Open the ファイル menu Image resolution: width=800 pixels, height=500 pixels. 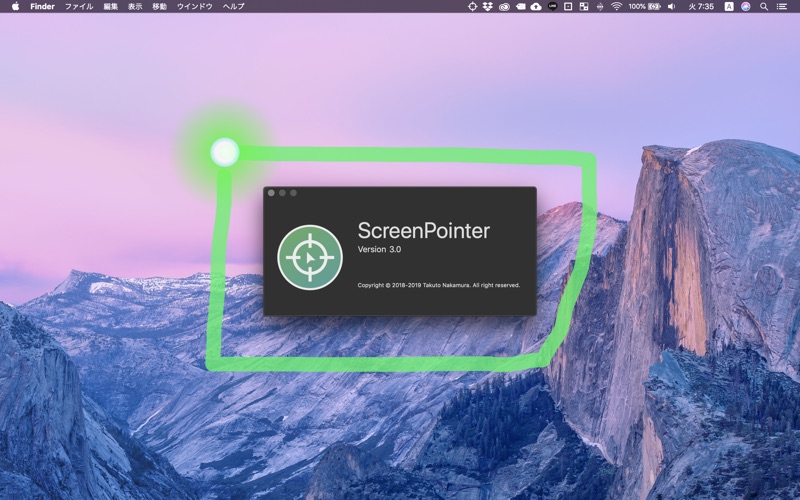[79, 6]
